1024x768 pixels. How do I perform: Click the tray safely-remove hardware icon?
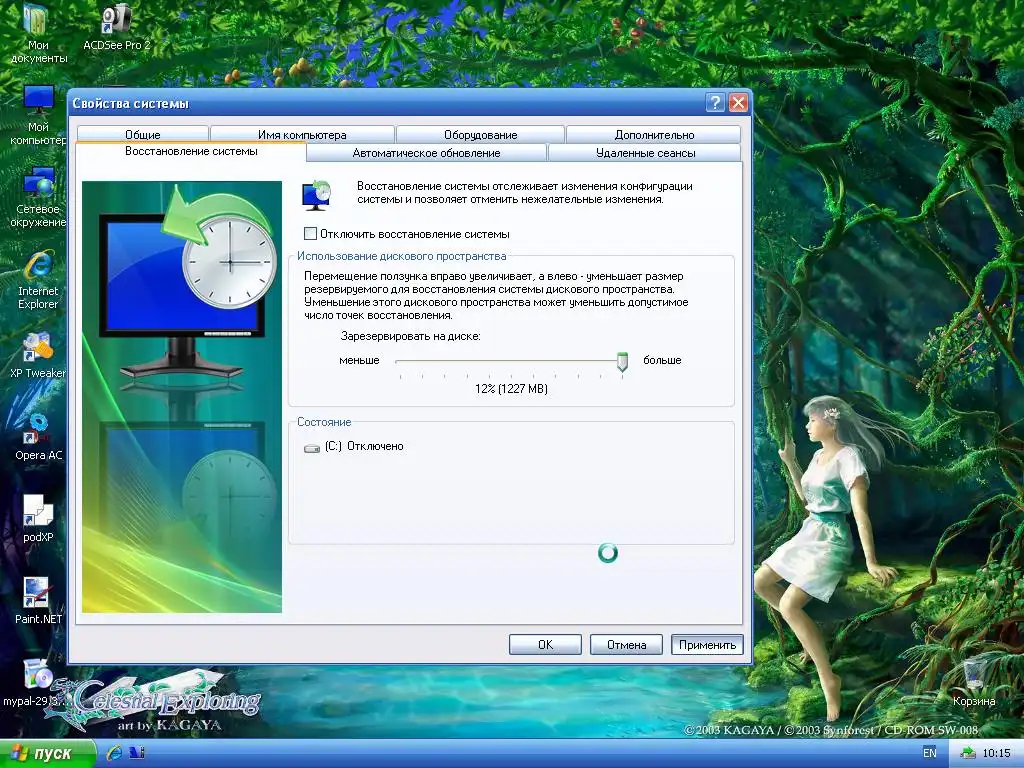coord(967,753)
